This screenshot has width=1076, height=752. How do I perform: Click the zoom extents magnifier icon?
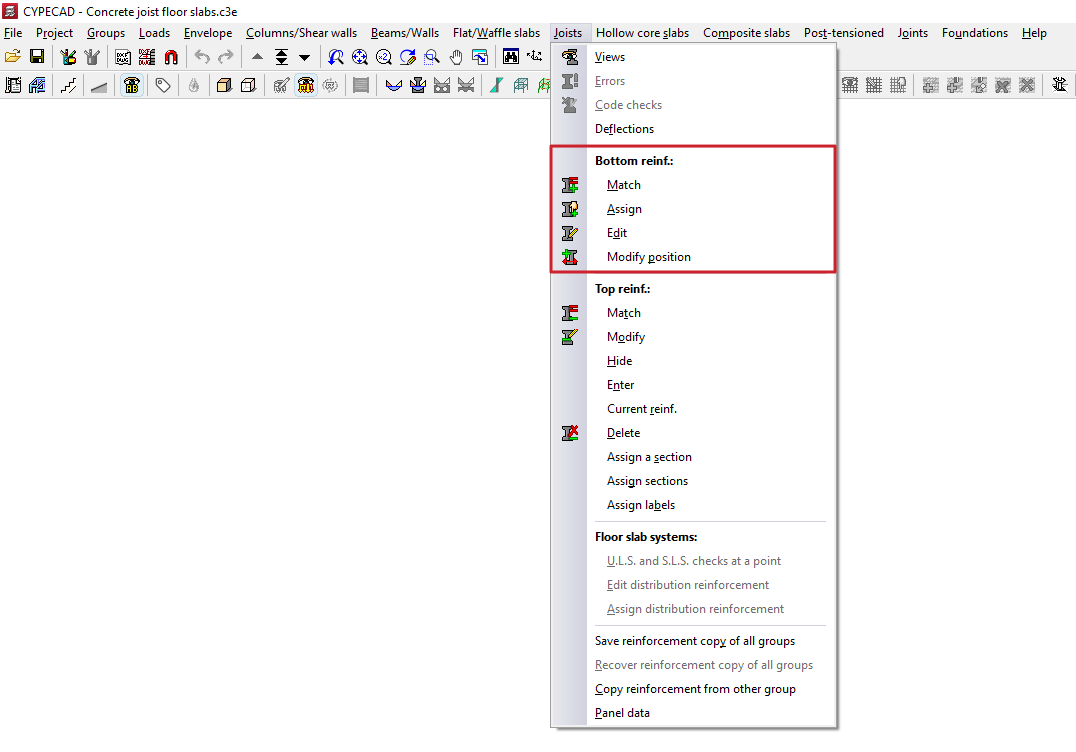(x=360, y=57)
